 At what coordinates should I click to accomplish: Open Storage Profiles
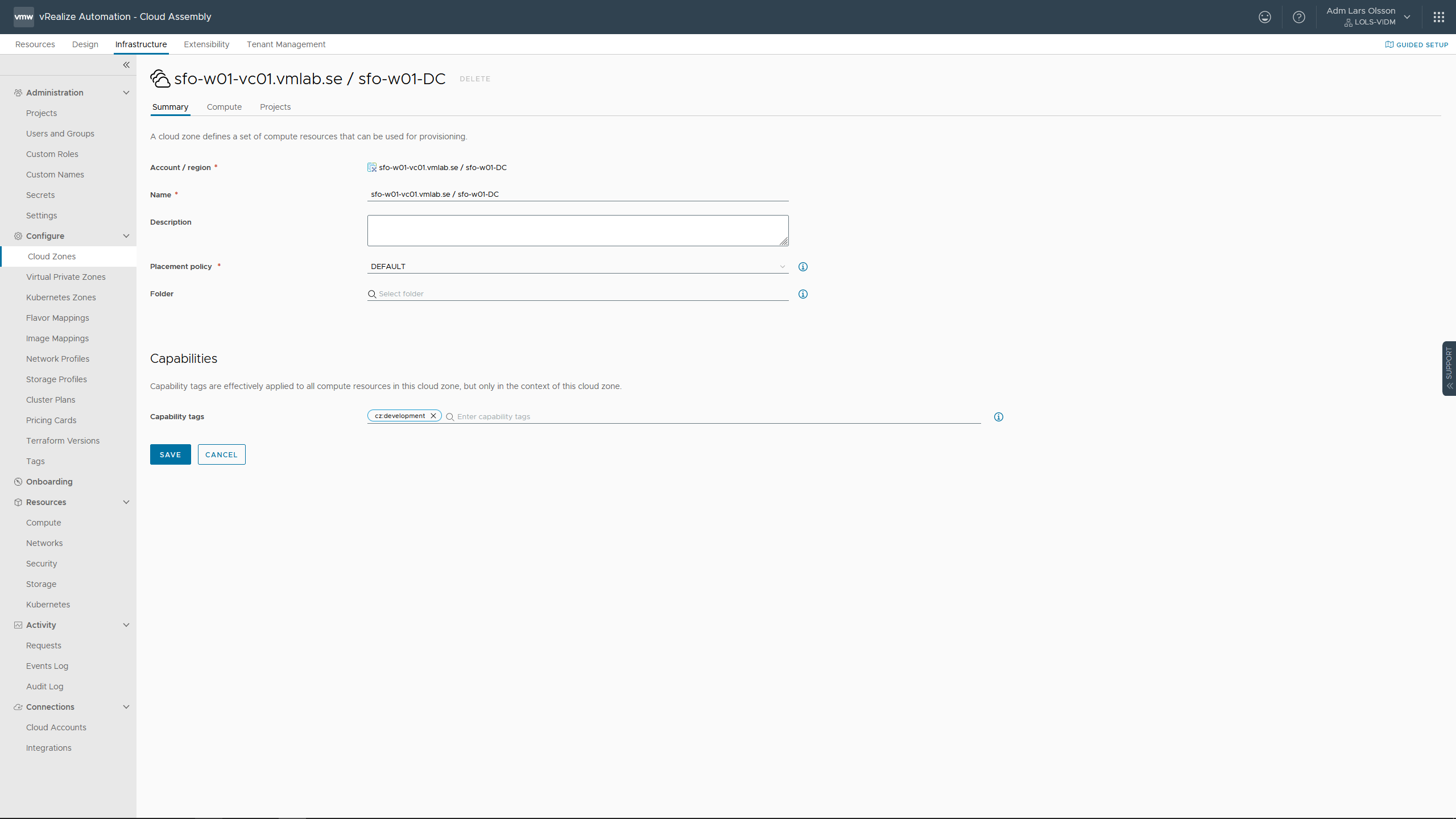click(56, 379)
